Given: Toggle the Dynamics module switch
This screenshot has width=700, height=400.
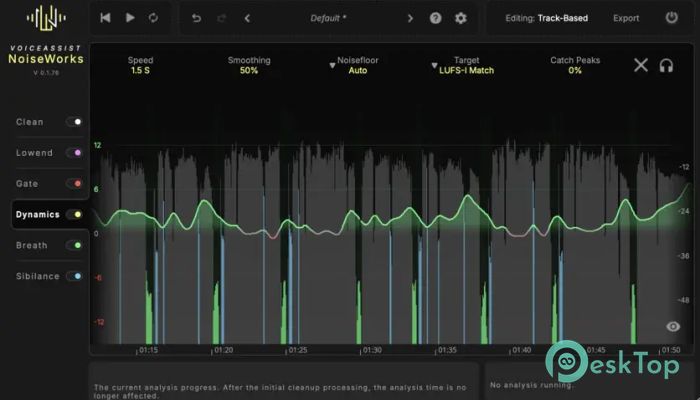Looking at the screenshot, I should click(x=75, y=214).
